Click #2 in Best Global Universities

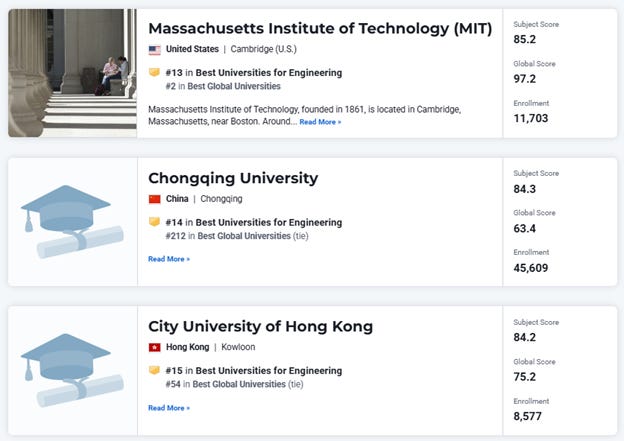click(223, 86)
